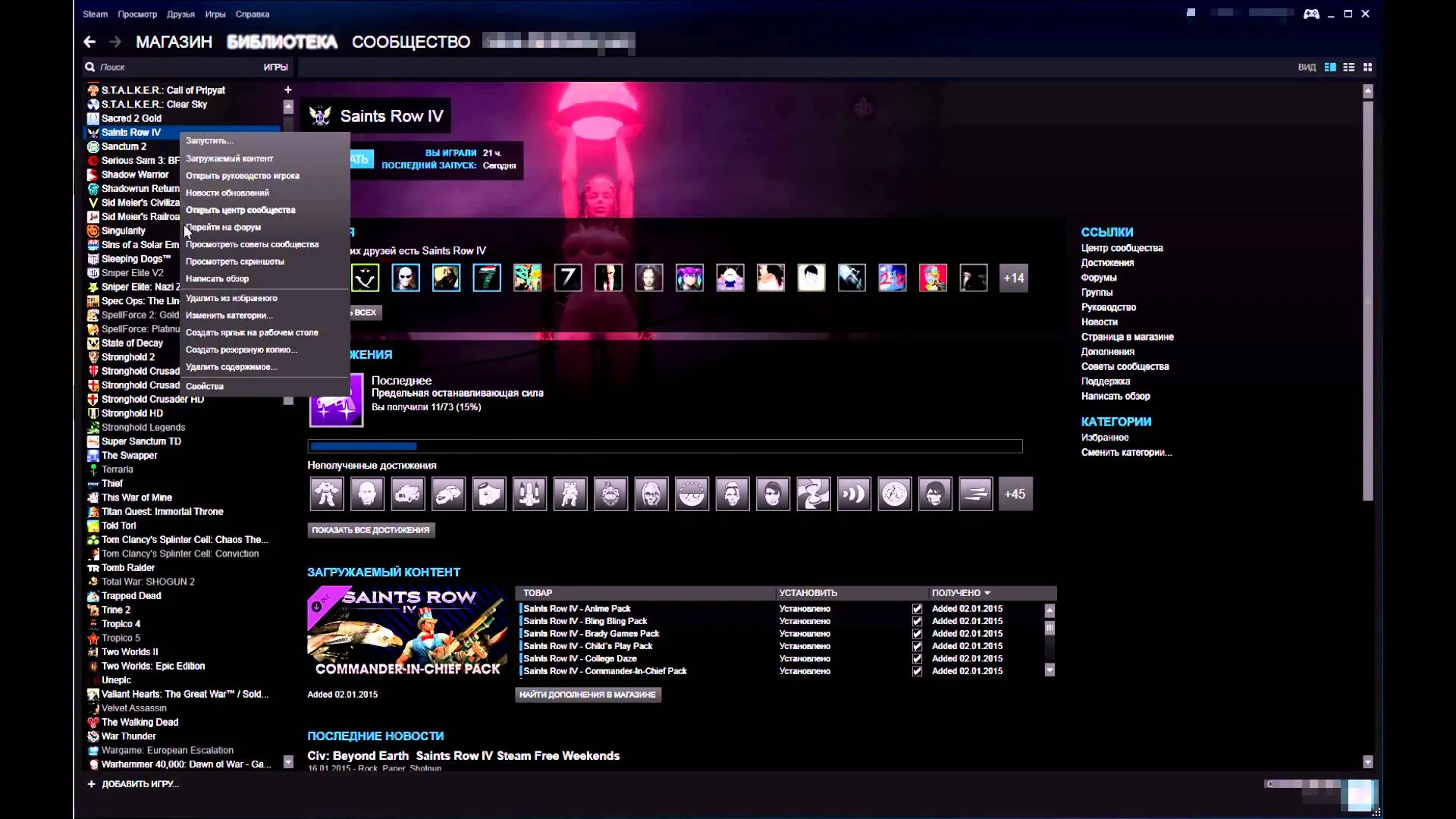Click the forward navigation arrow

(x=115, y=42)
